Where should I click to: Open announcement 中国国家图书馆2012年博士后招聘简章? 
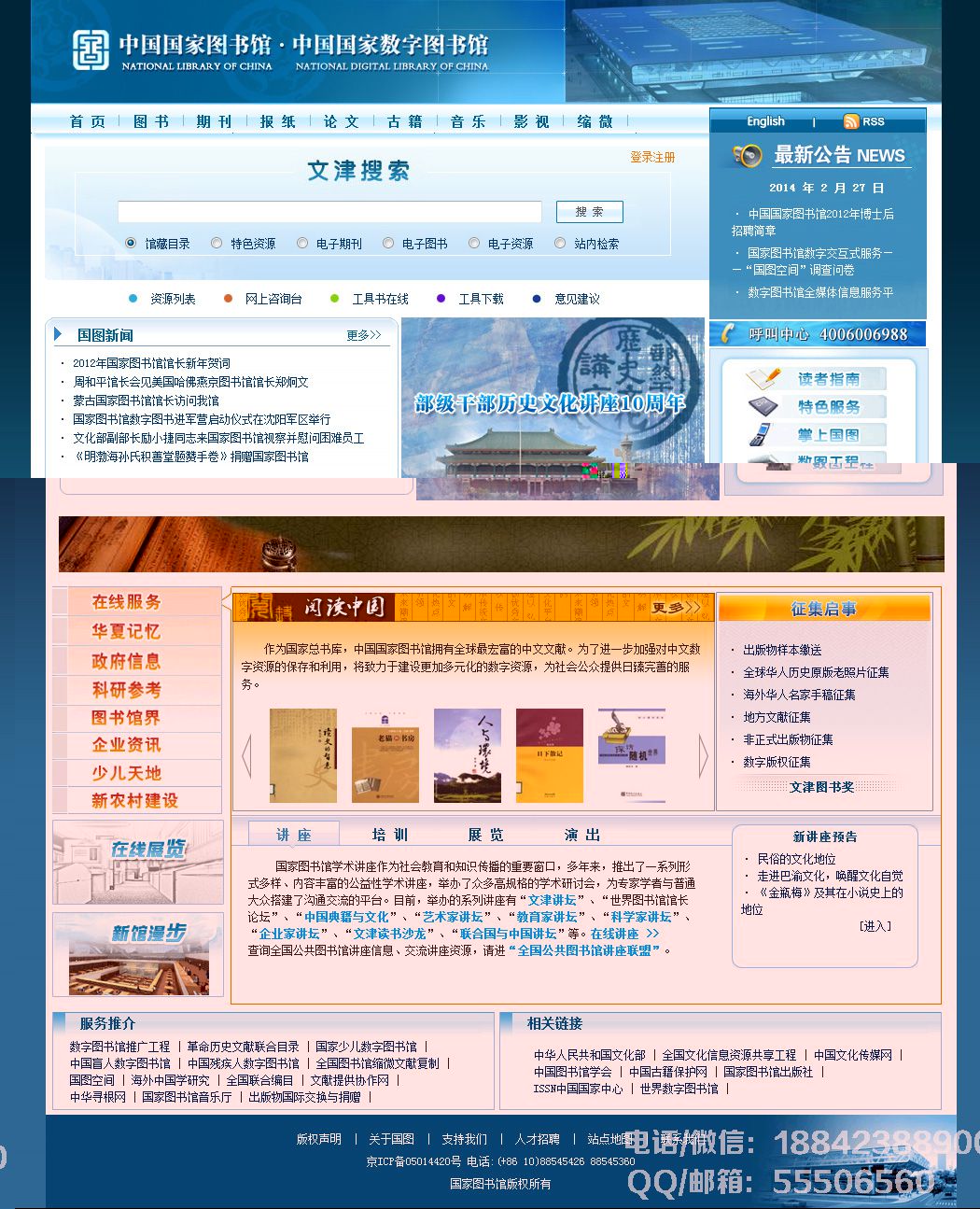pos(812,222)
